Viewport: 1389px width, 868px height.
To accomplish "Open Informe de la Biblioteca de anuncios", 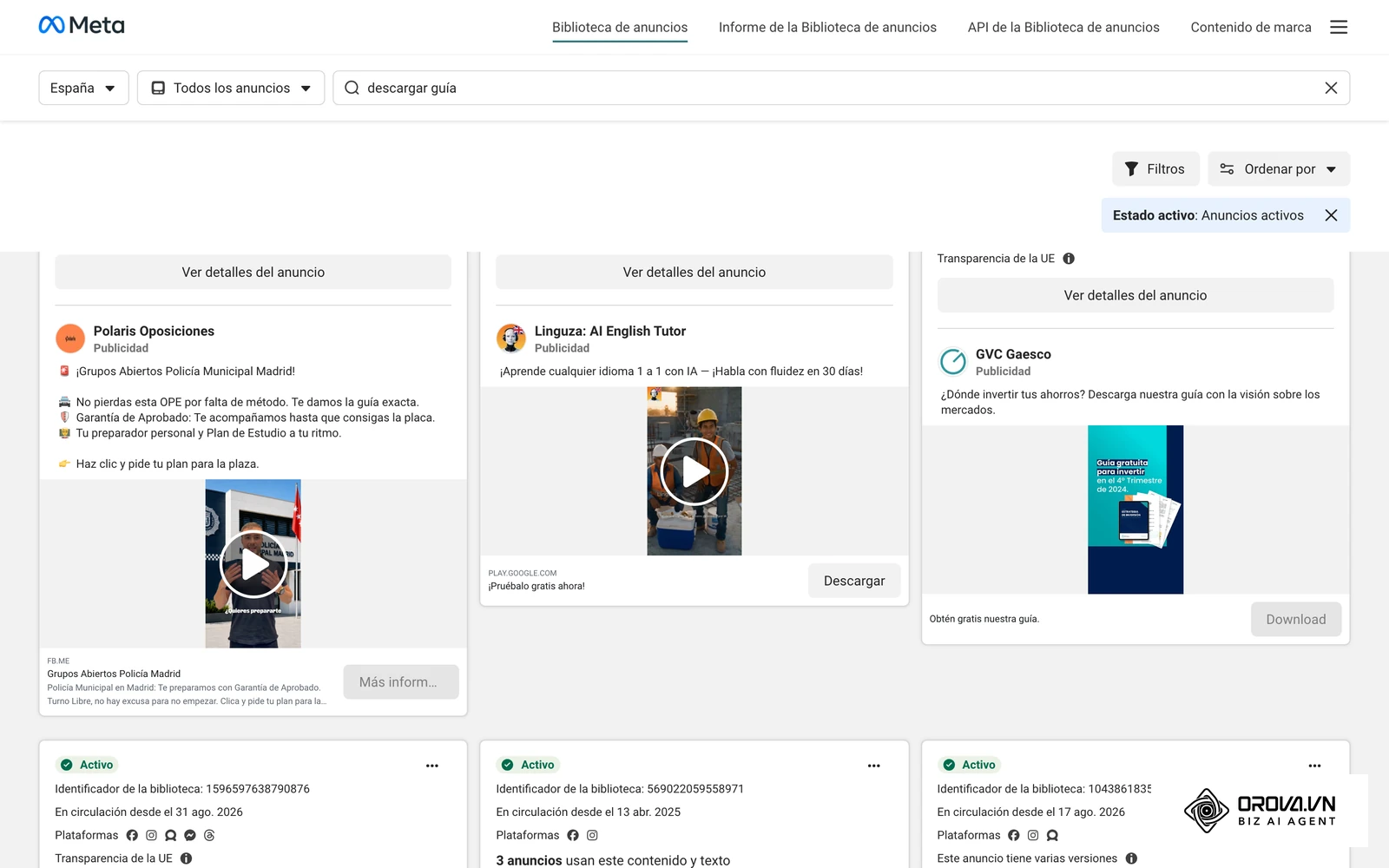I will 827,28.
